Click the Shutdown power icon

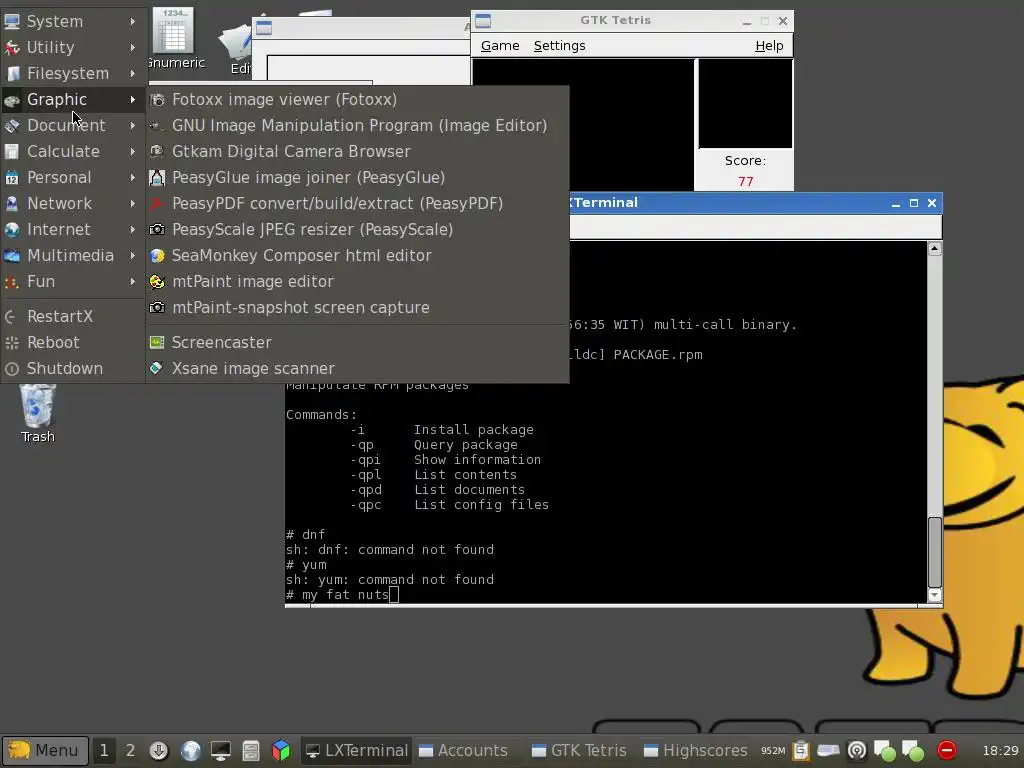[x=12, y=369]
